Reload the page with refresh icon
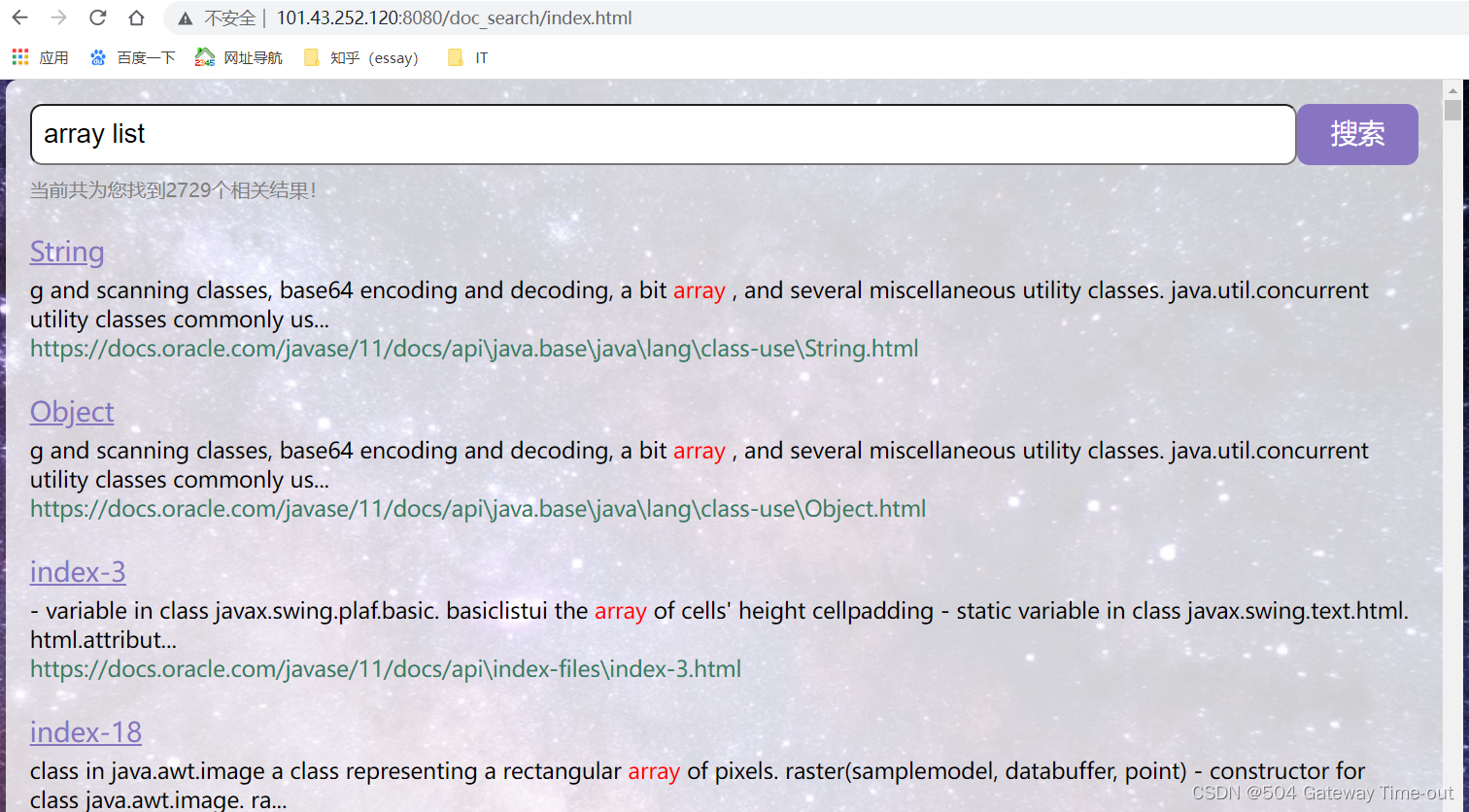Viewport: 1469px width, 812px height. pyautogui.click(x=97, y=17)
